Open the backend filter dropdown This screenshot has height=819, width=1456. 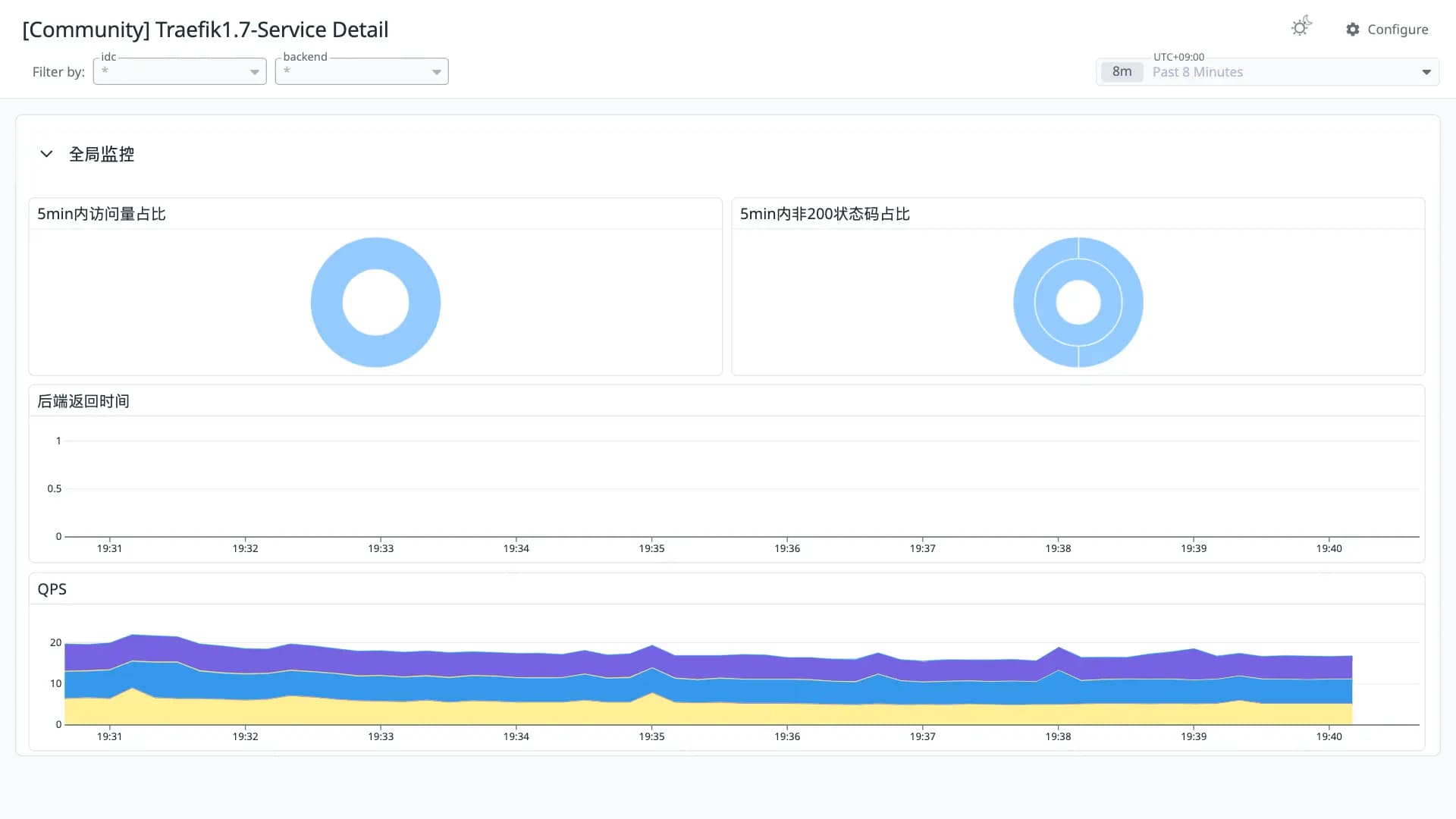[362, 71]
